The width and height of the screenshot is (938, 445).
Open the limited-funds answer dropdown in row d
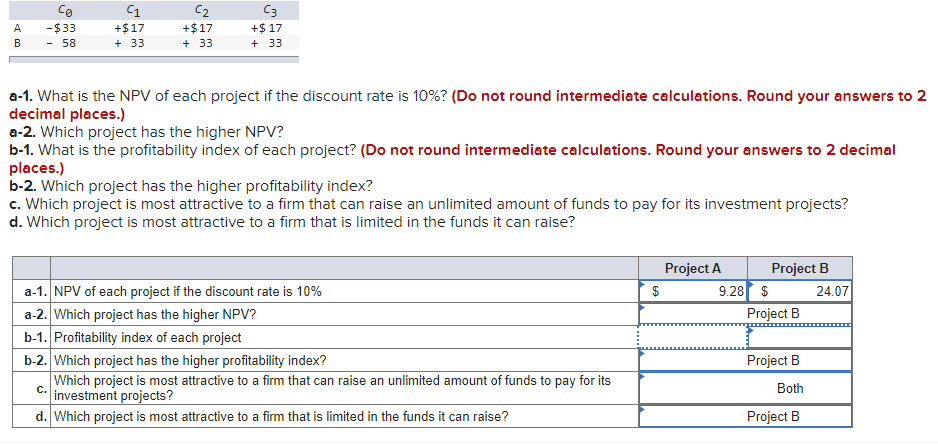tap(745, 416)
